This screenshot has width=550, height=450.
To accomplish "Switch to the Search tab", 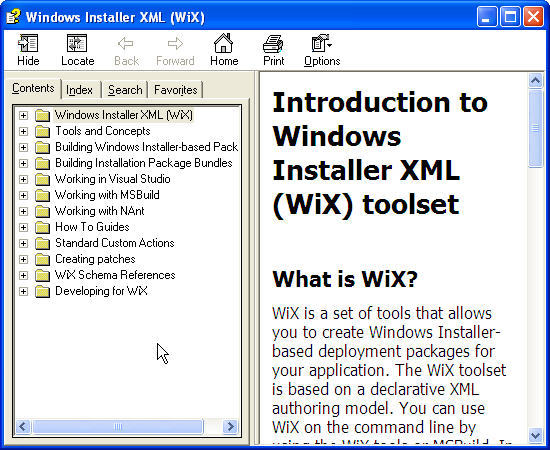I will click(x=125, y=90).
